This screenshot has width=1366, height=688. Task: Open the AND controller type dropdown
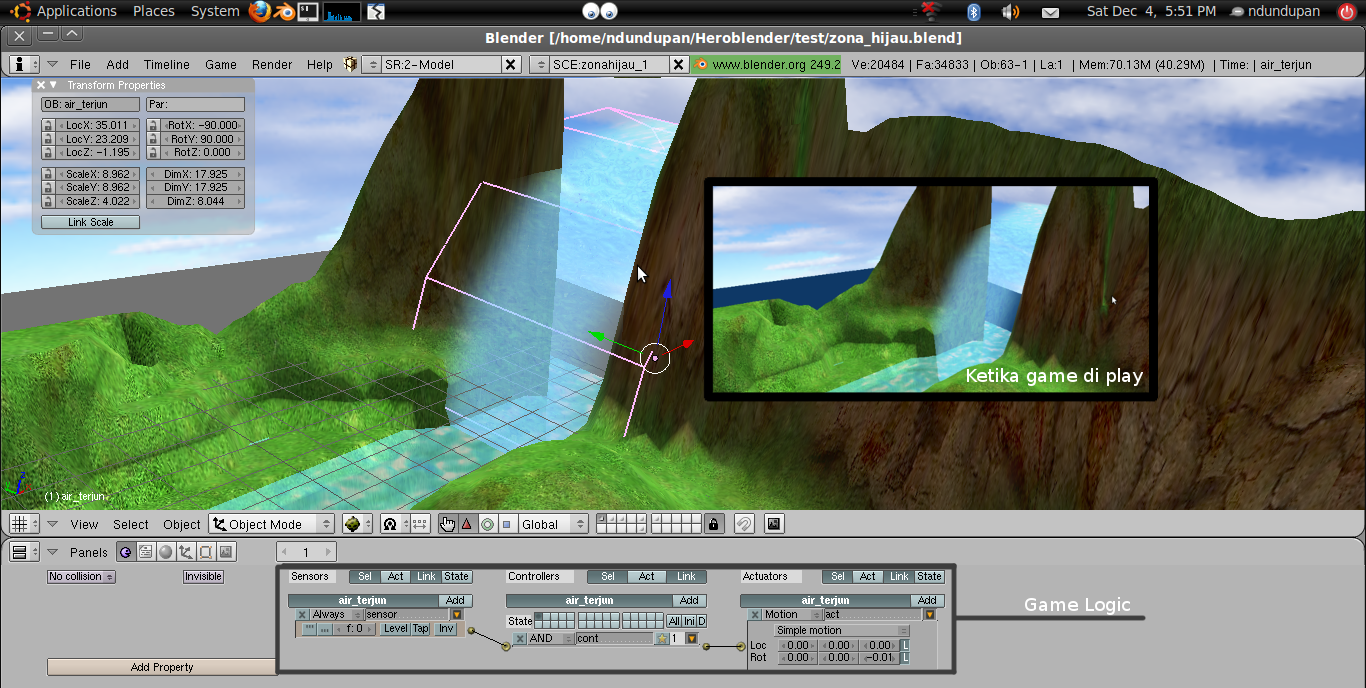pos(550,638)
